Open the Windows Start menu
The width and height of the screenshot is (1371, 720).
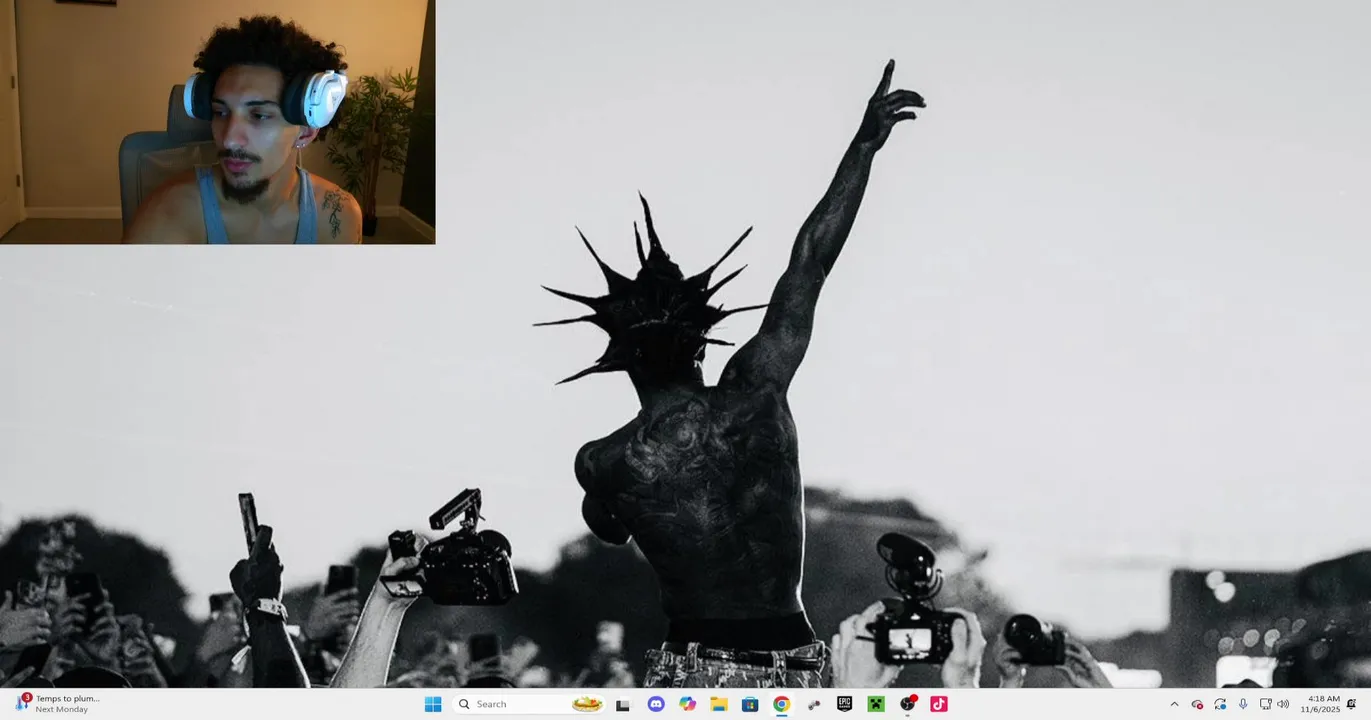click(x=433, y=704)
